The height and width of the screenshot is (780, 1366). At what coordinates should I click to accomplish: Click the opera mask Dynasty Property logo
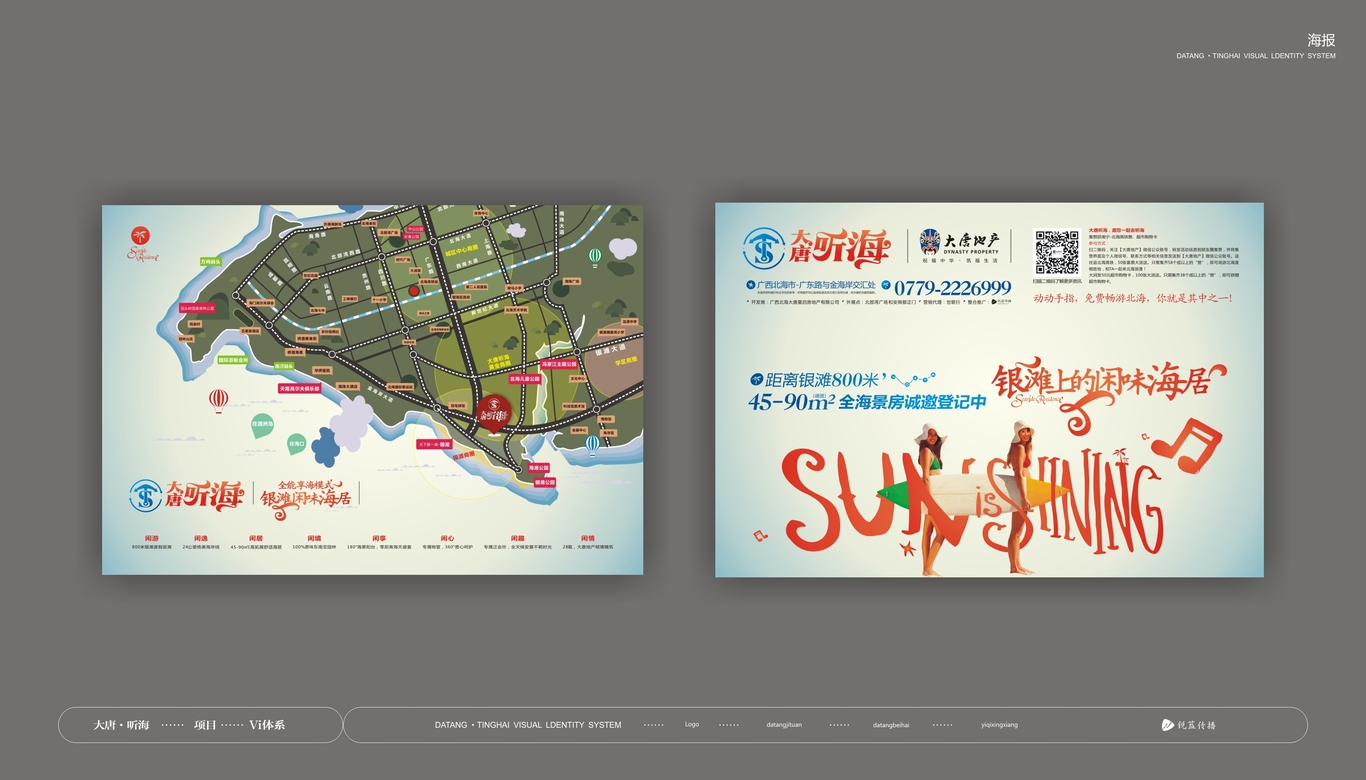[929, 243]
